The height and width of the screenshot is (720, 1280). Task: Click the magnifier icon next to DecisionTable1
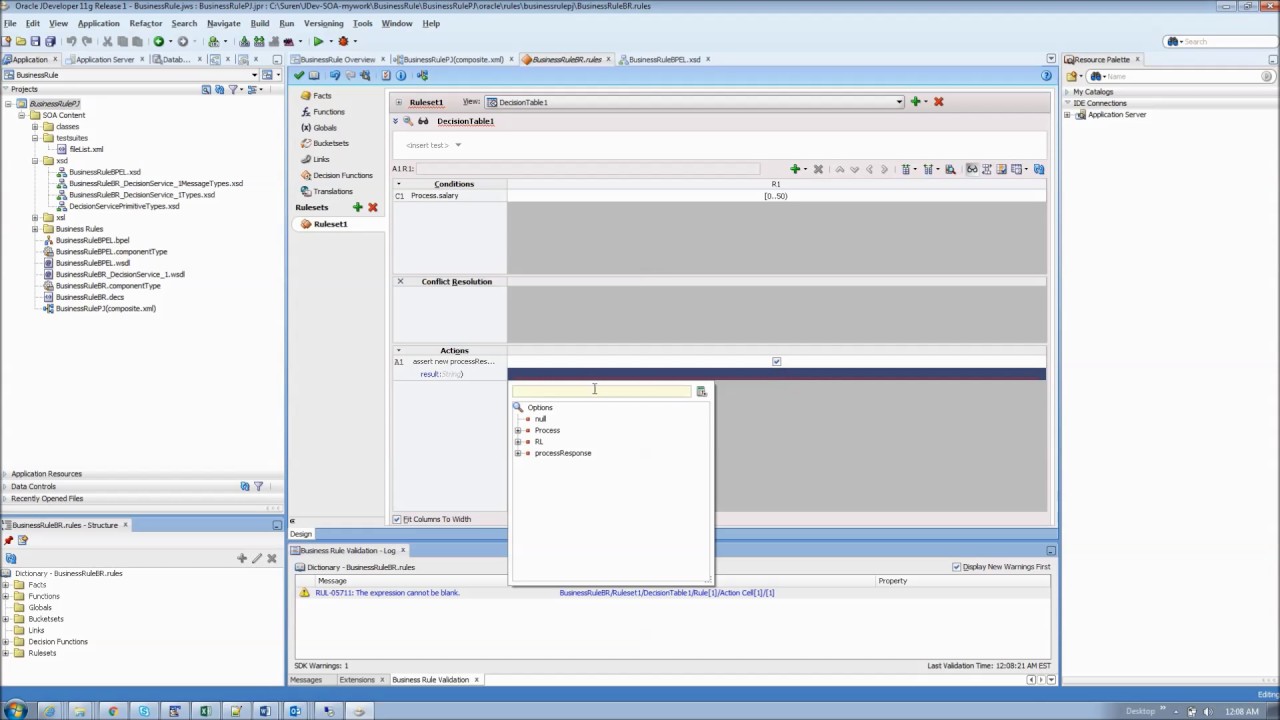pos(408,121)
